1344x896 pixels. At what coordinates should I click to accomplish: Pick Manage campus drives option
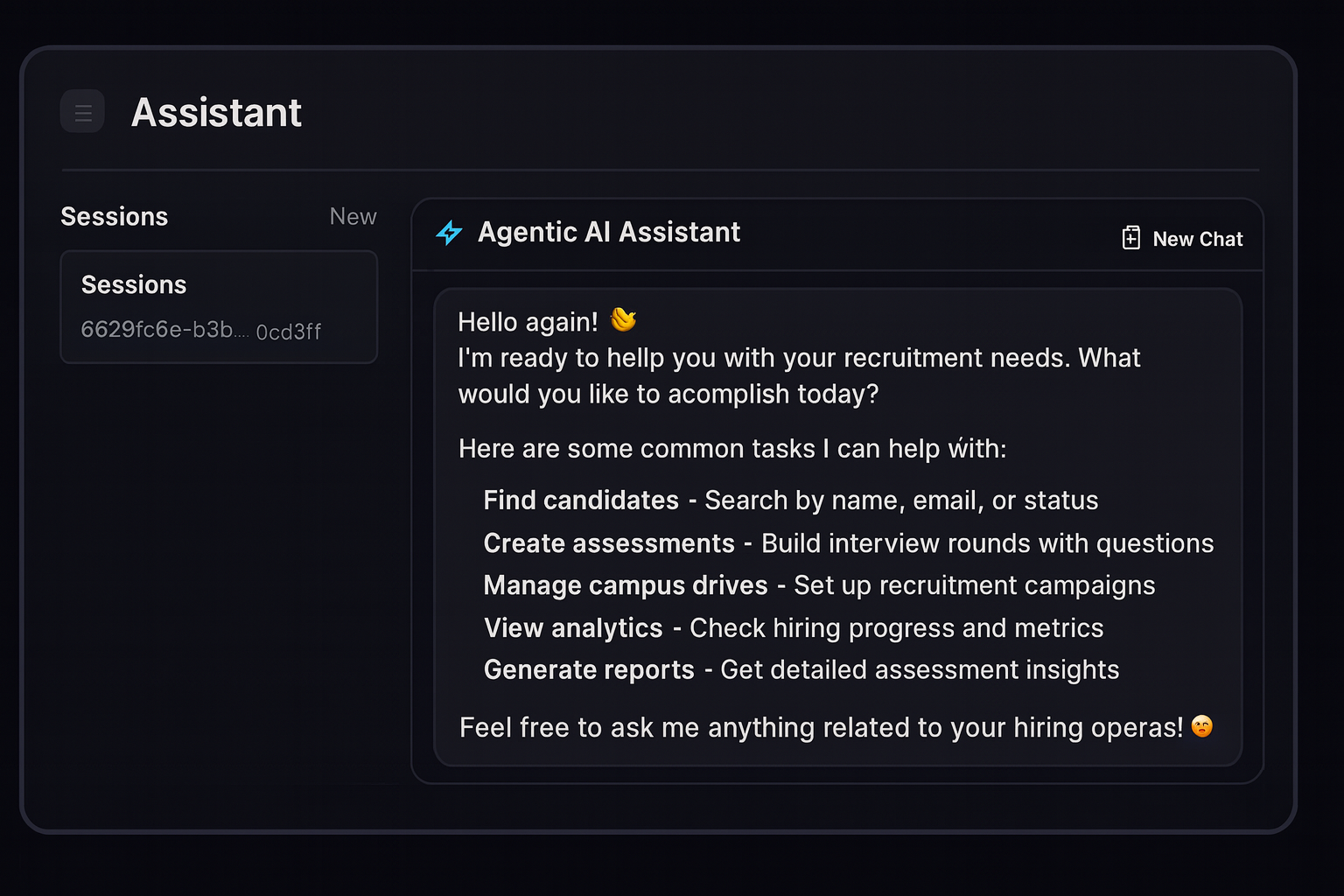(x=626, y=585)
